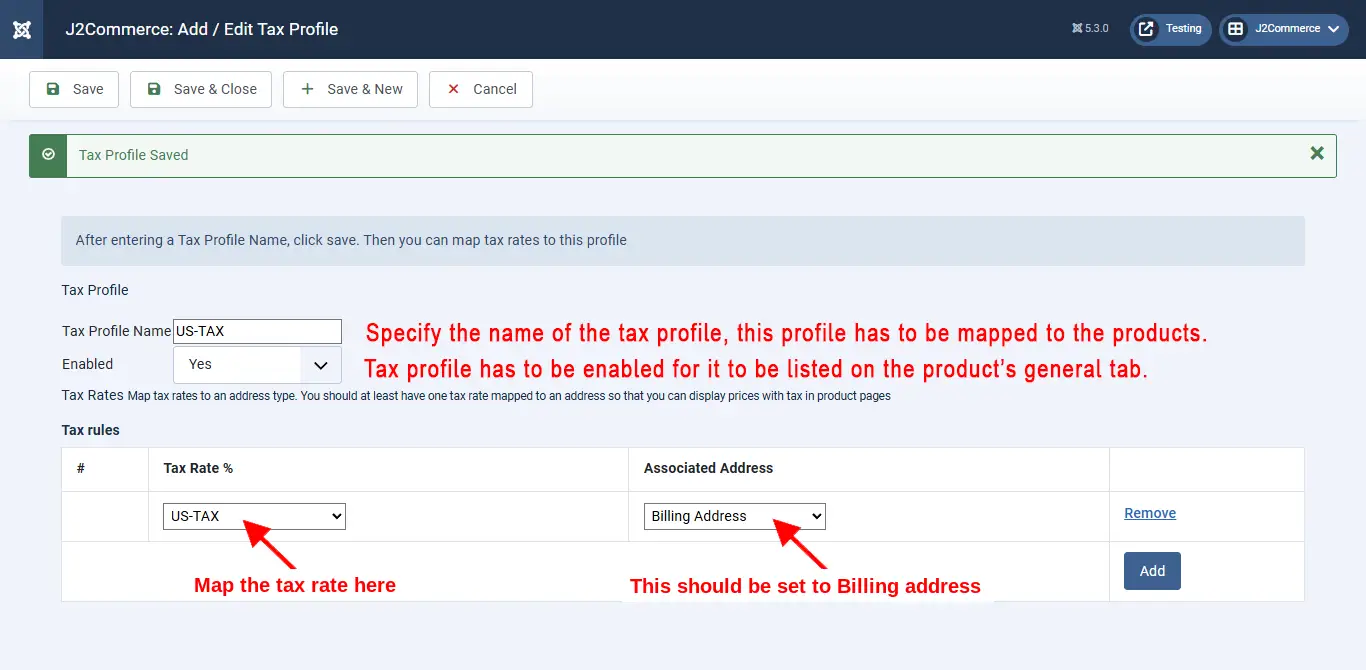Open the Tax Rate US-TAX dropdown

pyautogui.click(x=254, y=516)
